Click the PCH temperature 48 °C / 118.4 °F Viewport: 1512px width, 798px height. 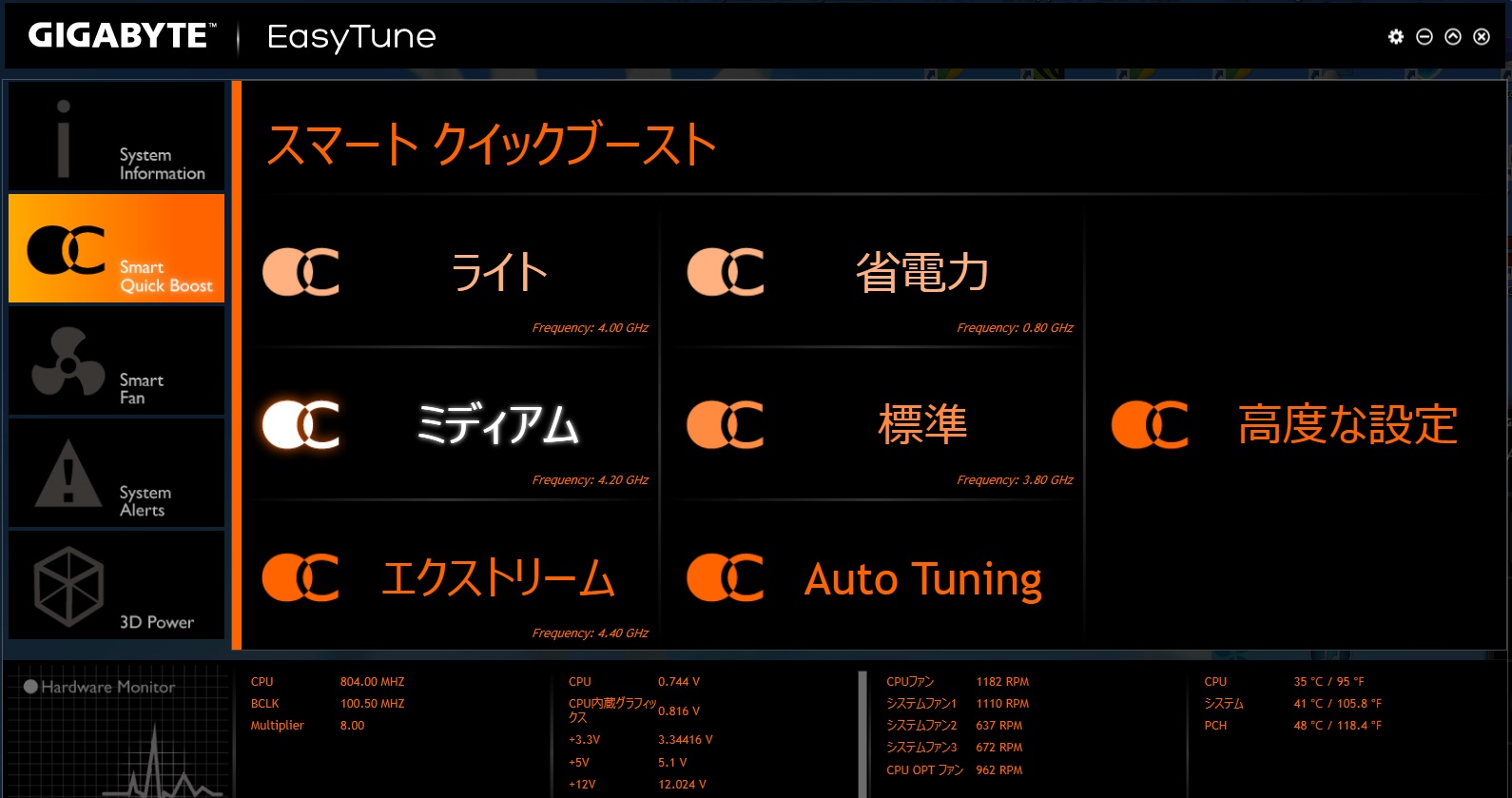[1338, 726]
